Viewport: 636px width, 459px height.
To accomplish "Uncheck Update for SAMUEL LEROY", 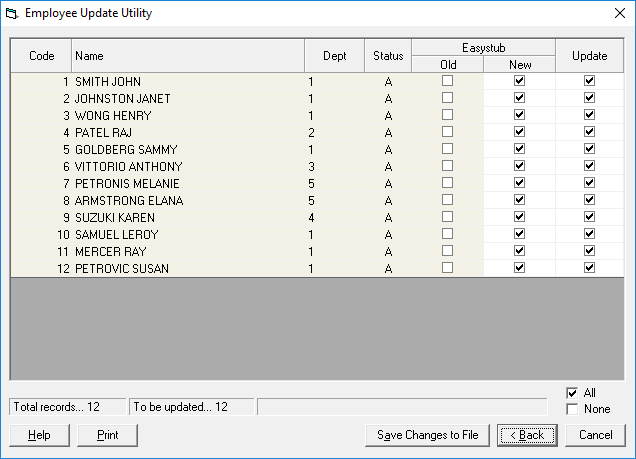I will 589,234.
